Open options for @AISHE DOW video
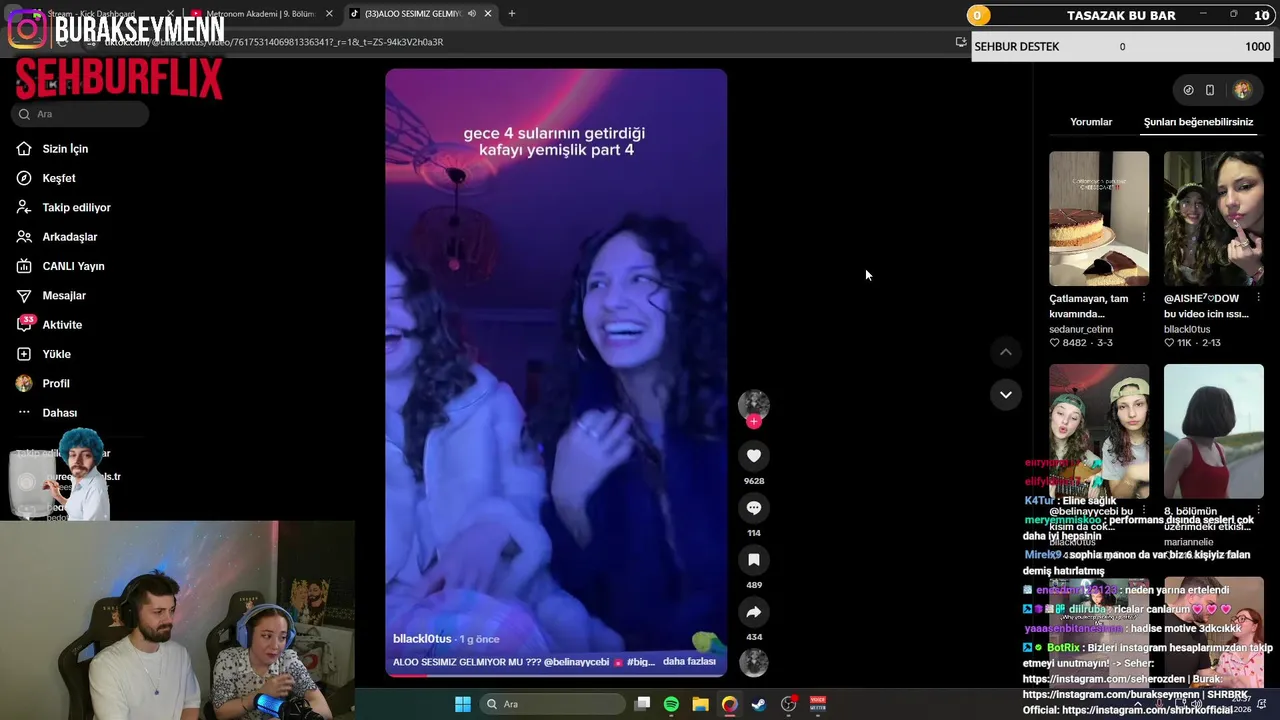The image size is (1280, 720). pos(1258,298)
